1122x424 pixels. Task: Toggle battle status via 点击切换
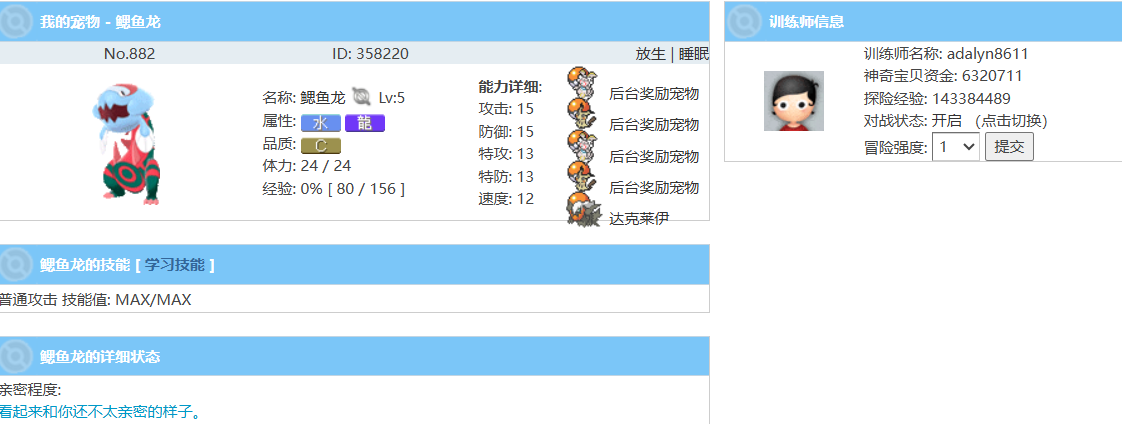click(1011, 121)
